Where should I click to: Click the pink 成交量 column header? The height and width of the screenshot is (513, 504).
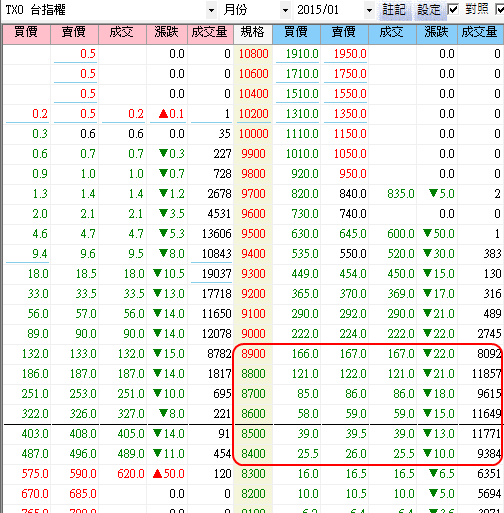coord(210,34)
